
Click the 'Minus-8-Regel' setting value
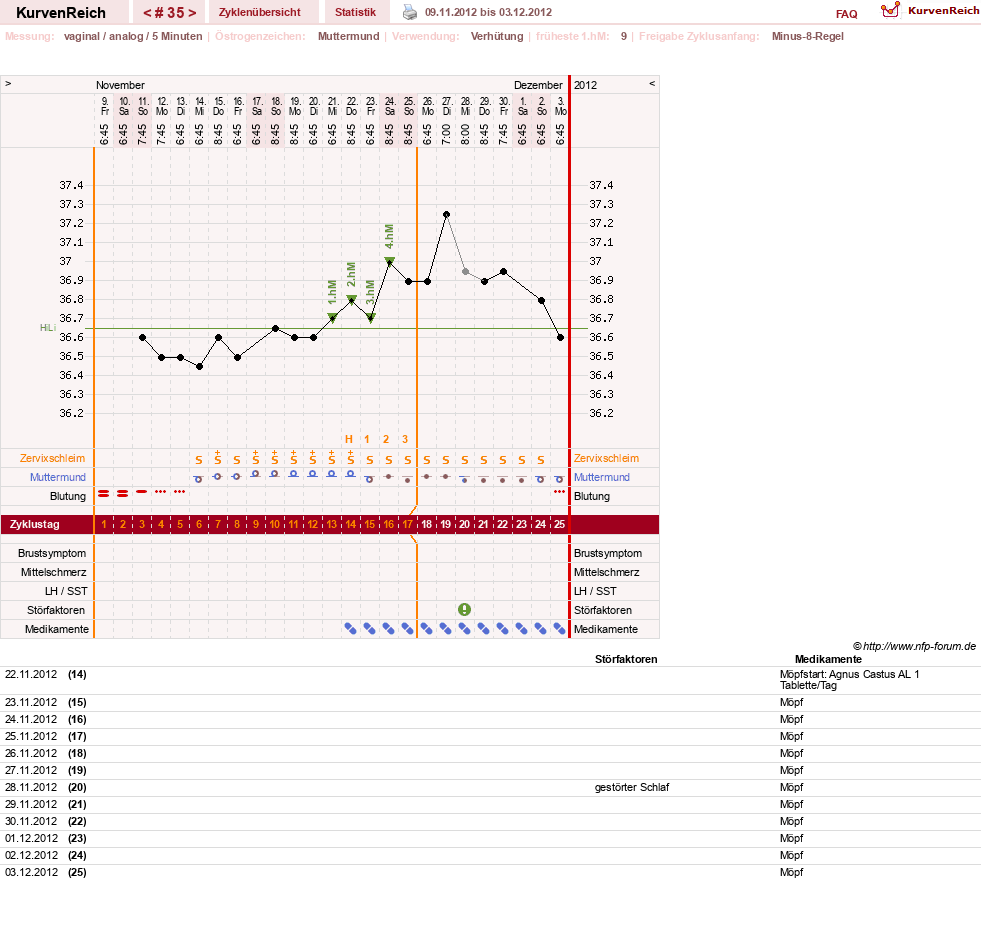pos(807,36)
